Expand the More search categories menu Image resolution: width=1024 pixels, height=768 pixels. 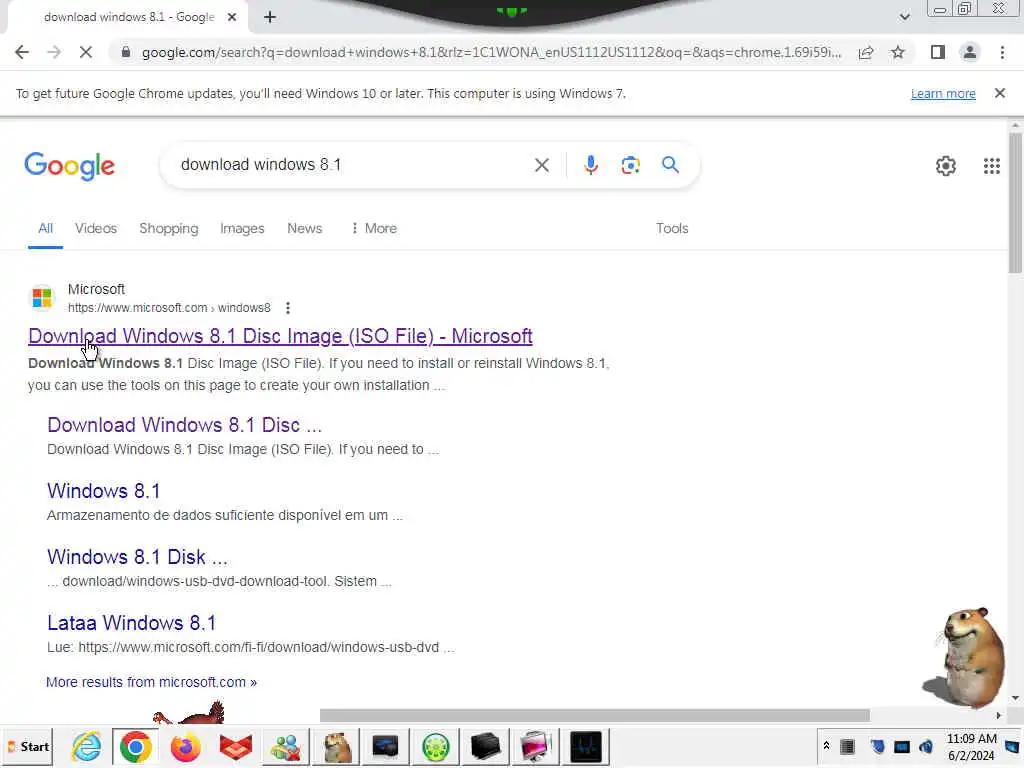tap(374, 229)
